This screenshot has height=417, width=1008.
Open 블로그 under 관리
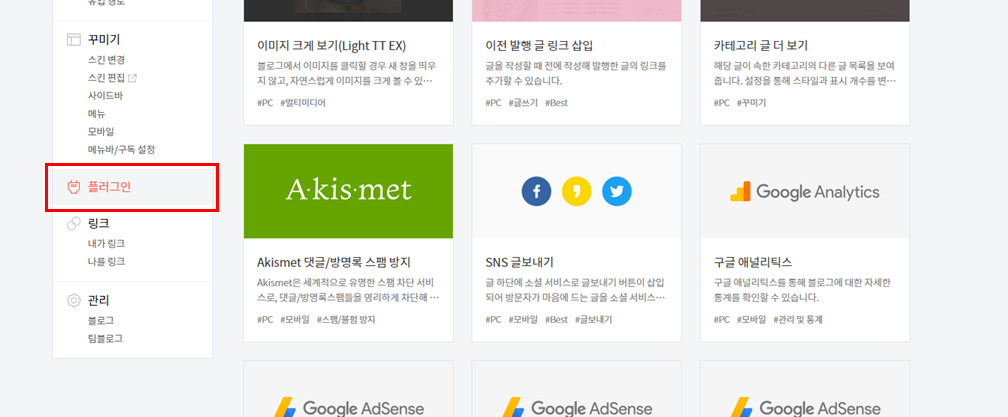101,320
